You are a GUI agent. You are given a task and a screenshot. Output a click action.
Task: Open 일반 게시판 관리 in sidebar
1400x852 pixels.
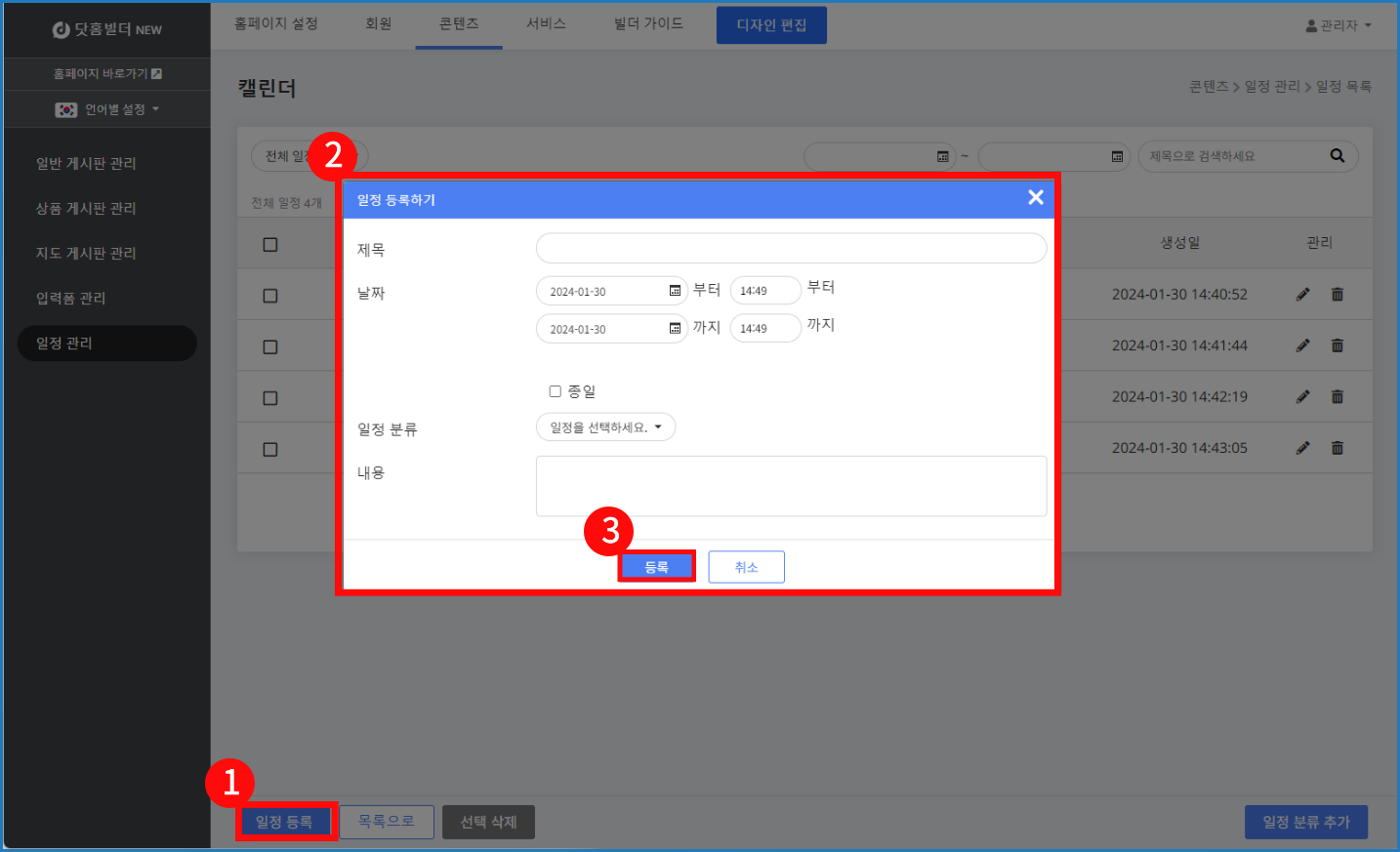pos(86,163)
